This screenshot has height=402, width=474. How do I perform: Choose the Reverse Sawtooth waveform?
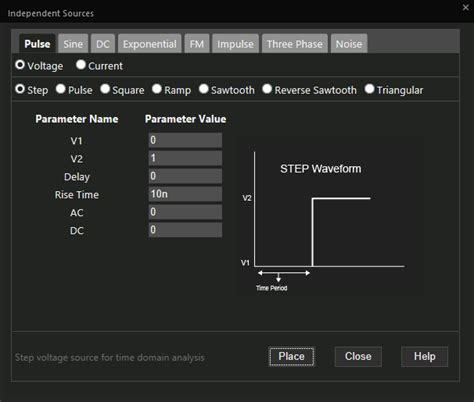(267, 89)
